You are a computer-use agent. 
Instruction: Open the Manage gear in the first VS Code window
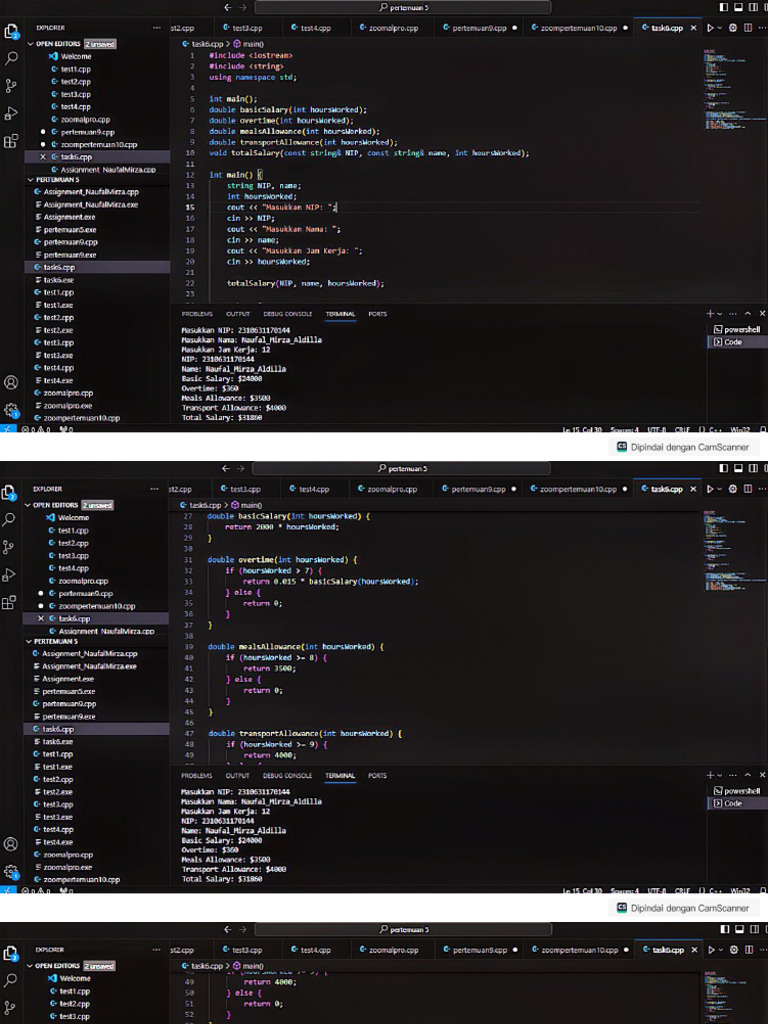click(x=11, y=410)
